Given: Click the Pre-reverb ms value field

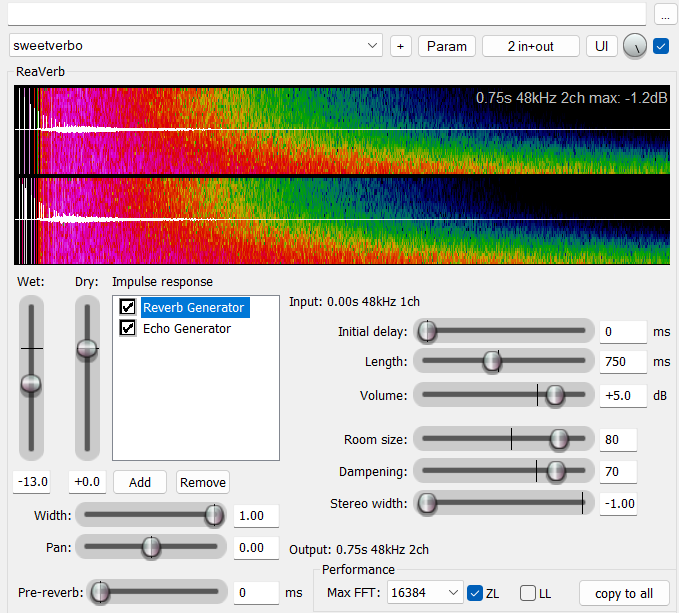Looking at the screenshot, I should pyautogui.click(x=256, y=593).
